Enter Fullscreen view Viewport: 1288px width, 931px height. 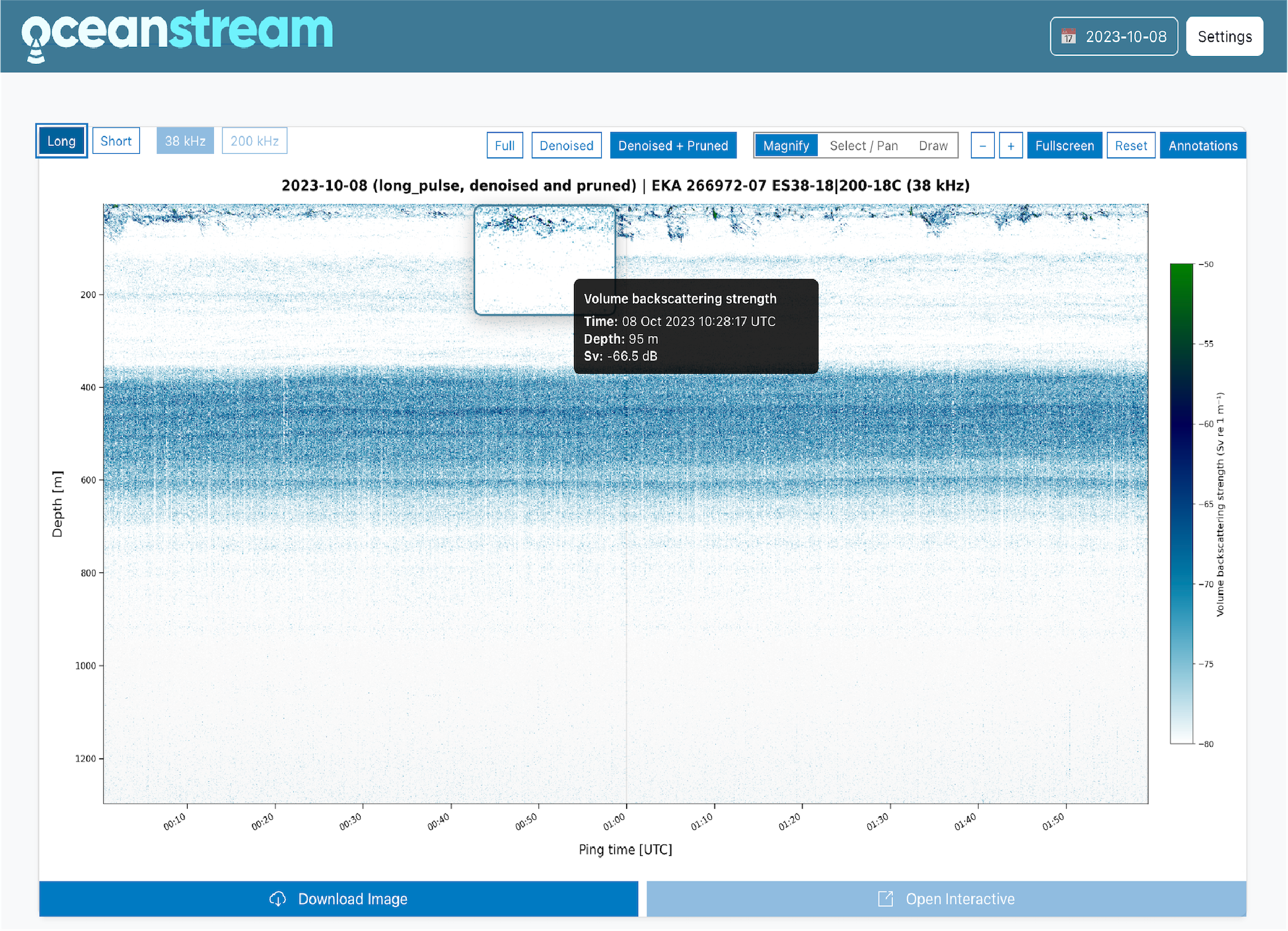(x=1064, y=145)
